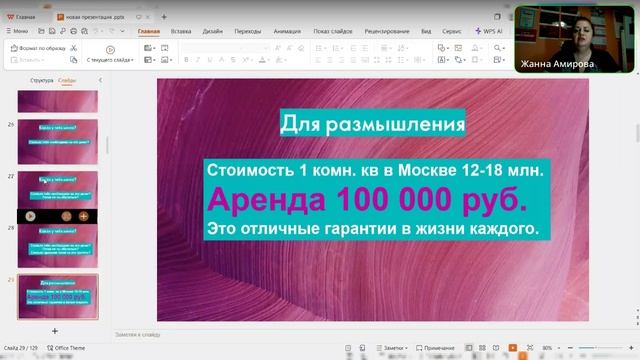Click the zoom out minus button
The image size is (640, 360).
[570, 348]
